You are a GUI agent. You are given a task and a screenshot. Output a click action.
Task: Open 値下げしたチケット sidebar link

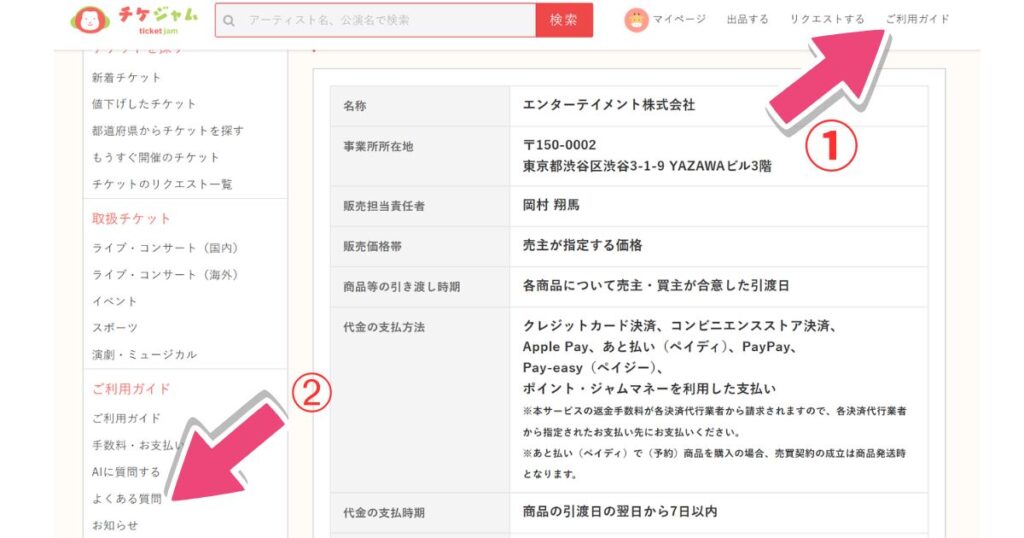pyautogui.click(x=144, y=104)
